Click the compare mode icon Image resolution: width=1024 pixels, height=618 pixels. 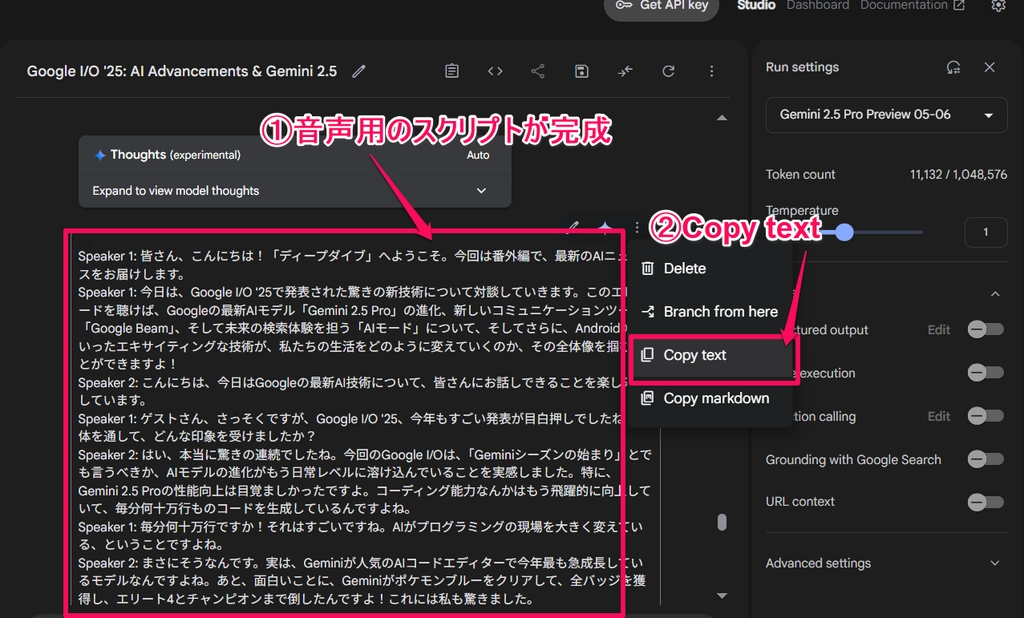coord(625,71)
